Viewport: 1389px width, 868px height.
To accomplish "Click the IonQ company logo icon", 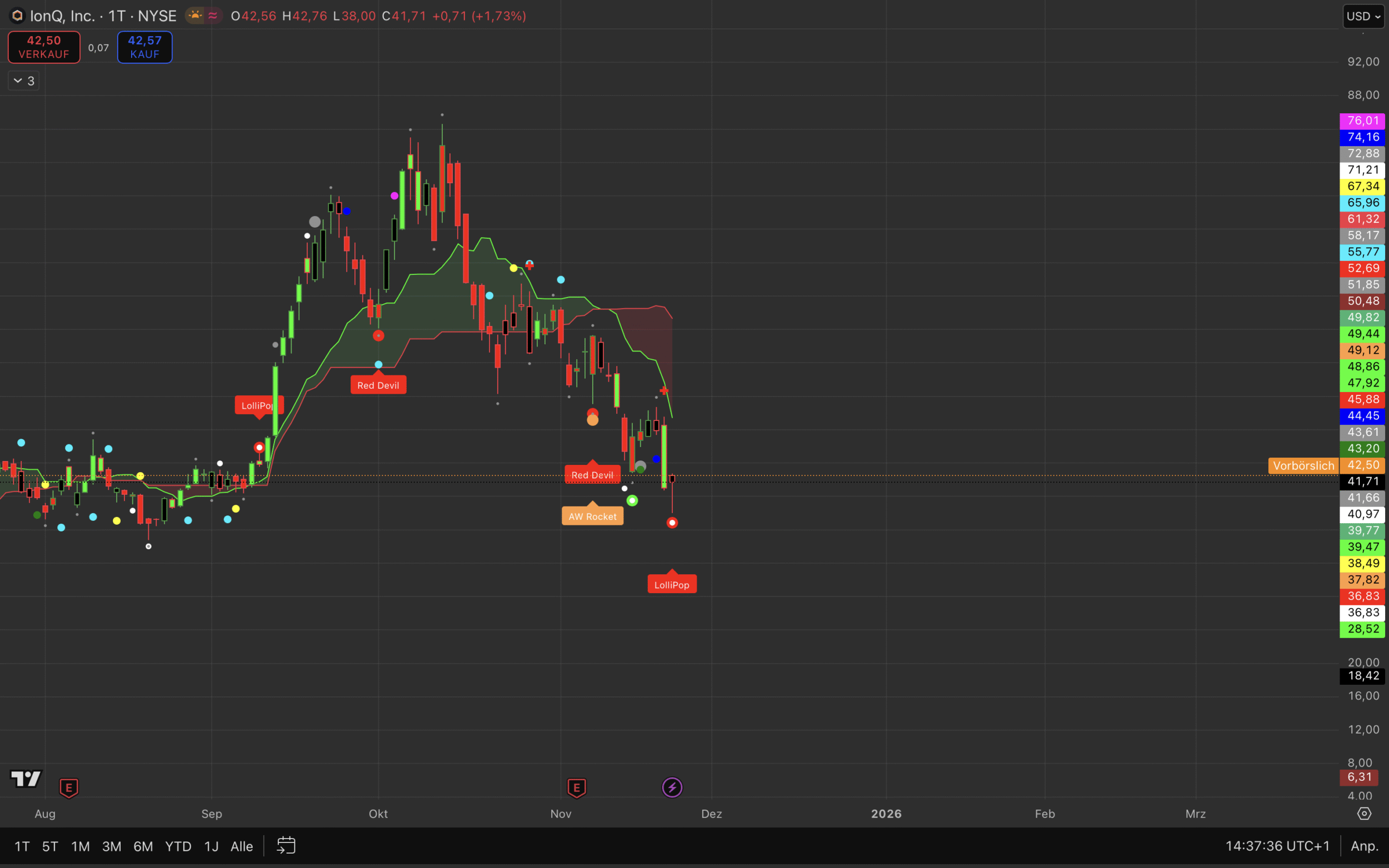I will tap(17, 16).
